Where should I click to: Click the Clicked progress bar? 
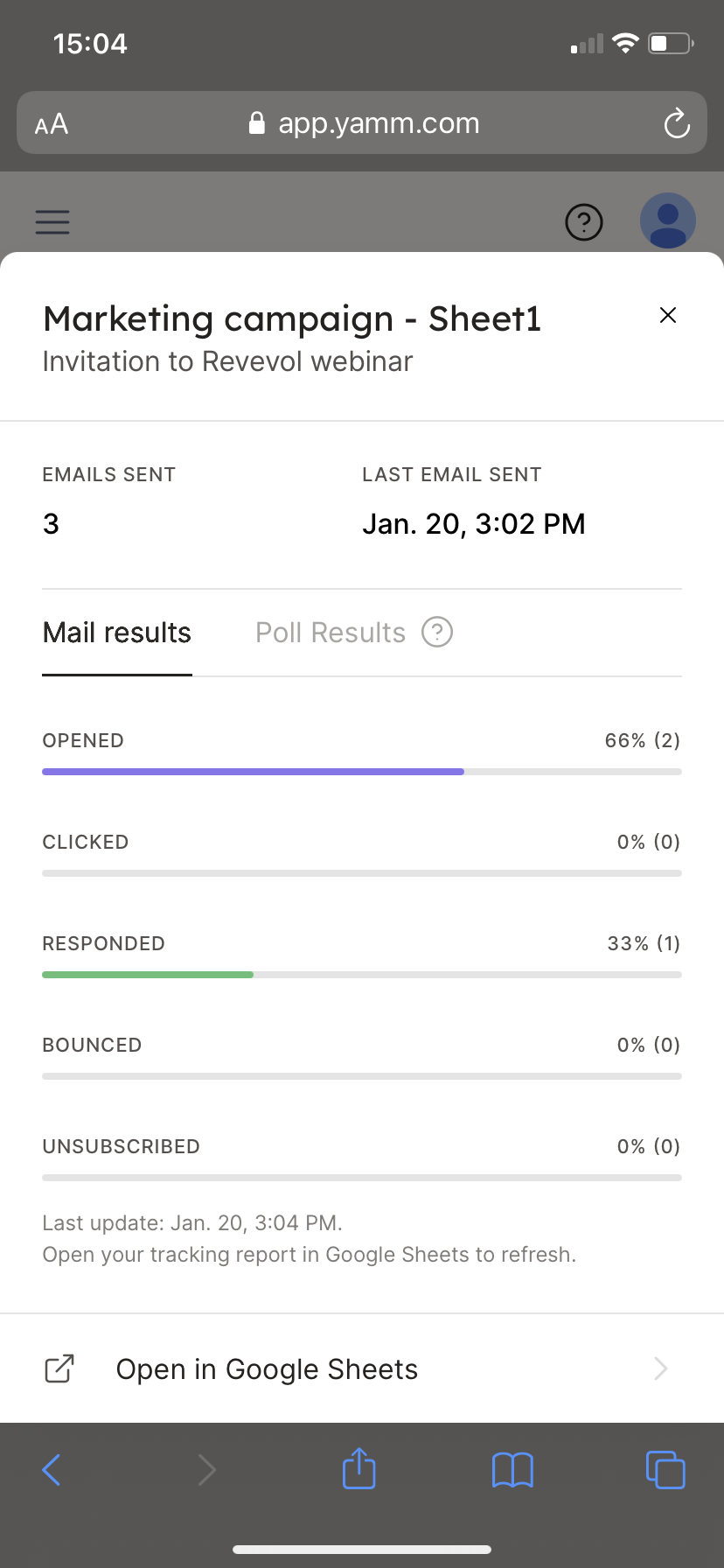tap(362, 873)
